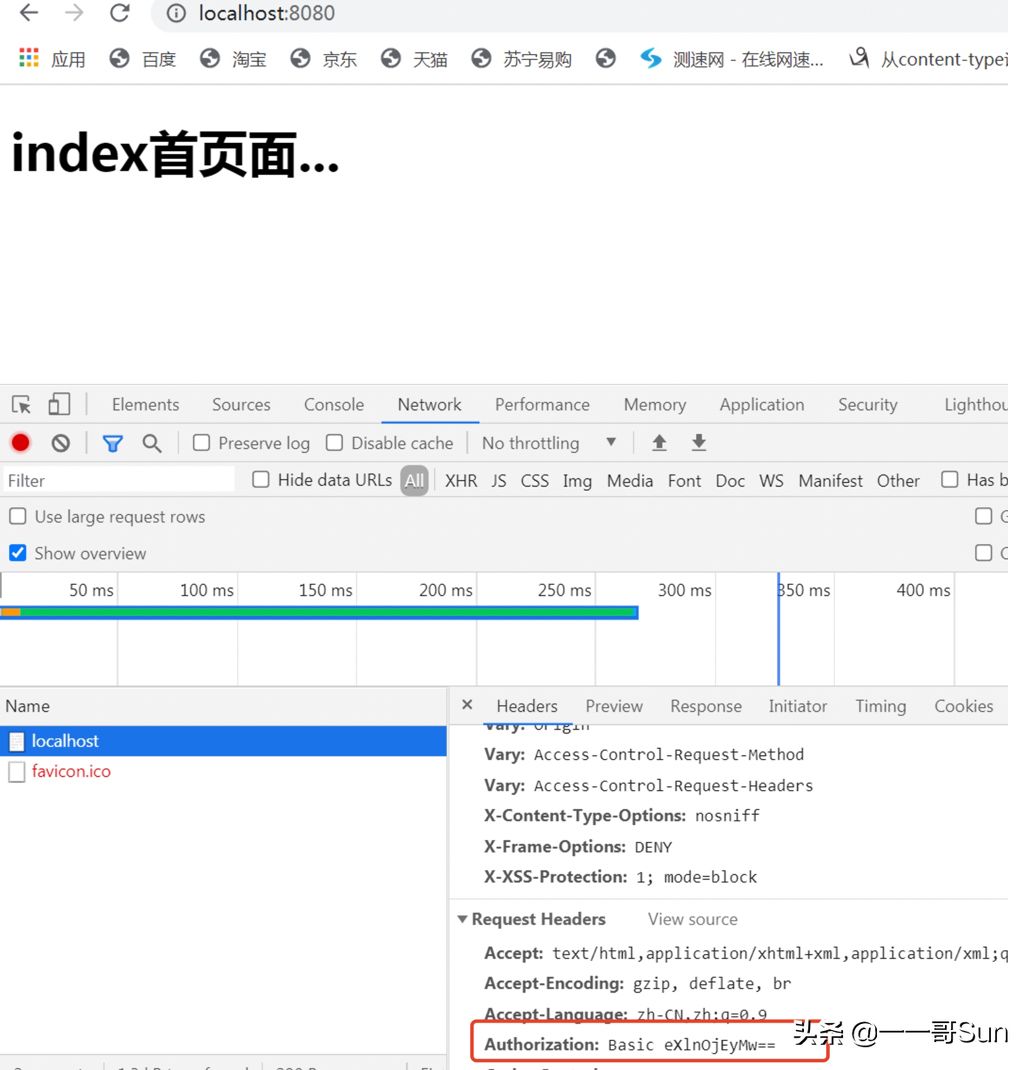Enable Preserve log checkbox

pos(201,443)
